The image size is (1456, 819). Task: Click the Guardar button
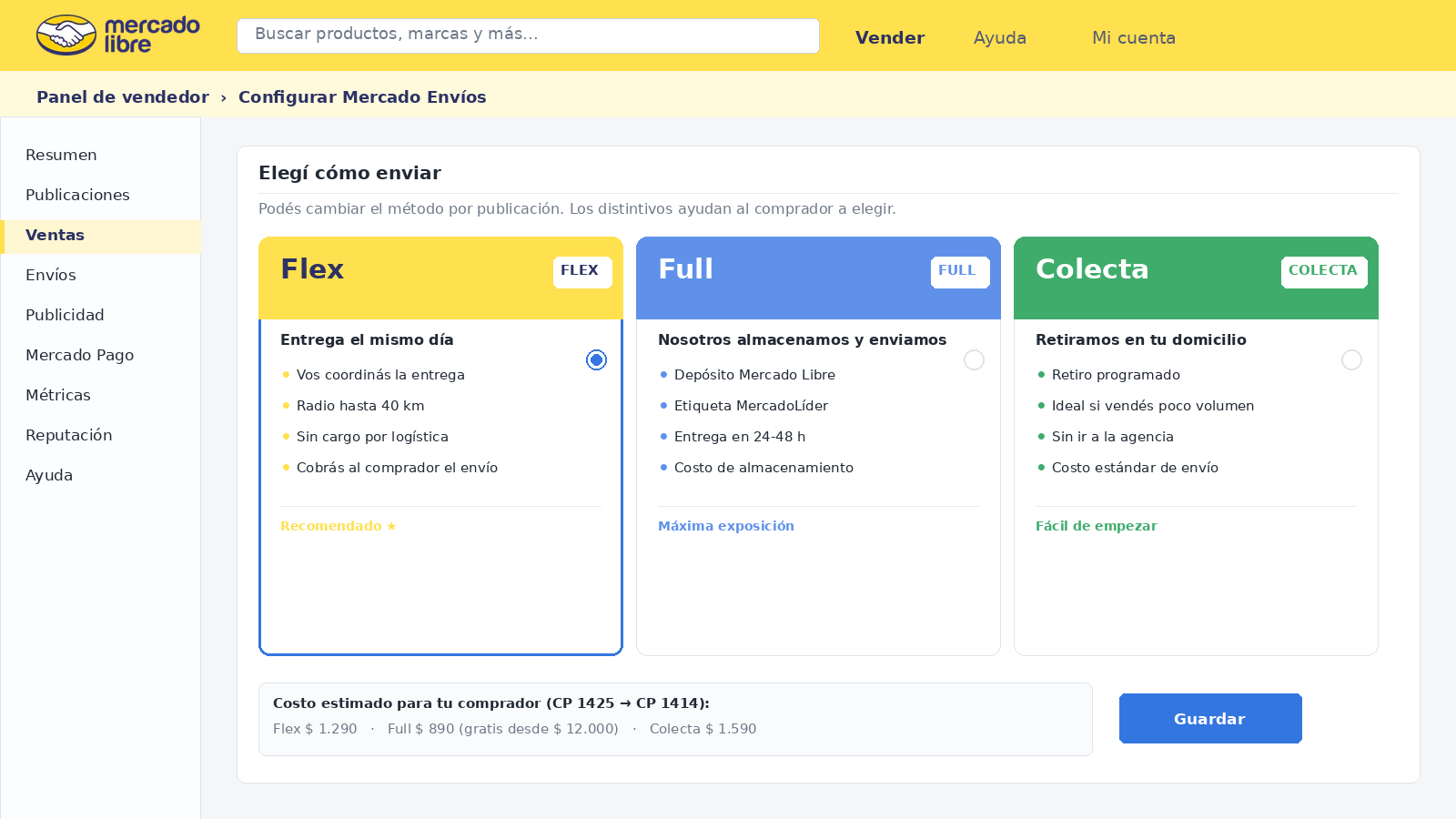(x=1210, y=719)
